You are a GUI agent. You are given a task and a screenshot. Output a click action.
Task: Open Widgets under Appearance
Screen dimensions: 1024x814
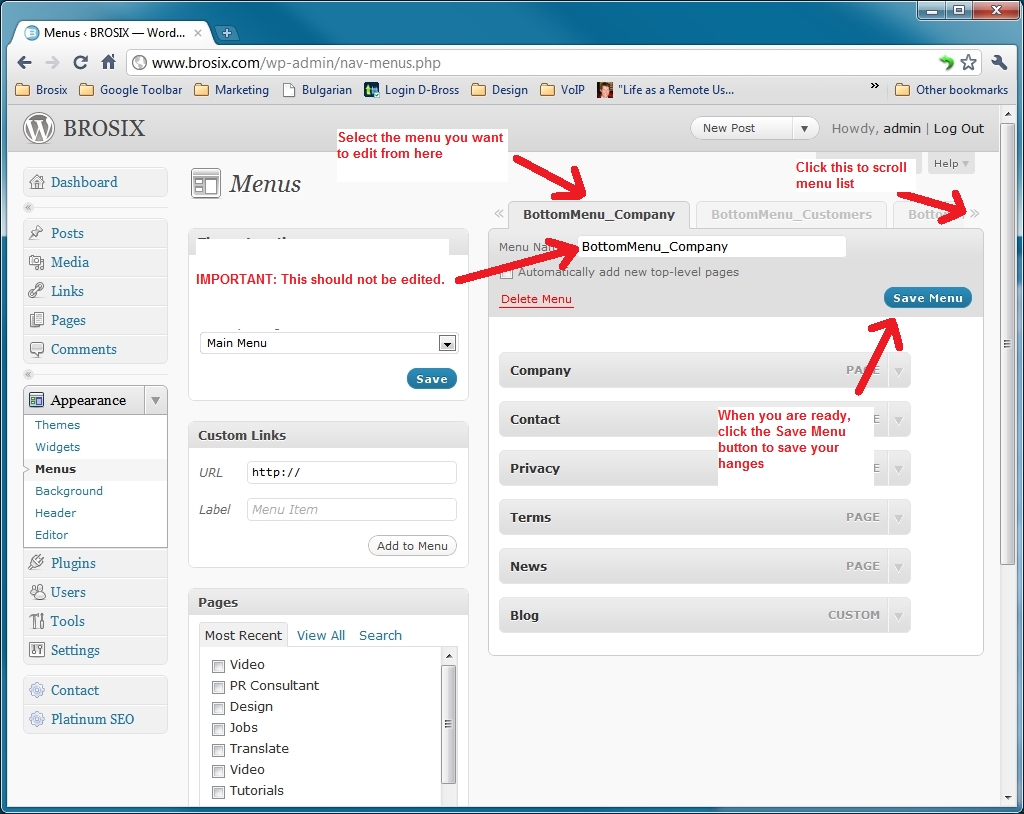click(57, 447)
